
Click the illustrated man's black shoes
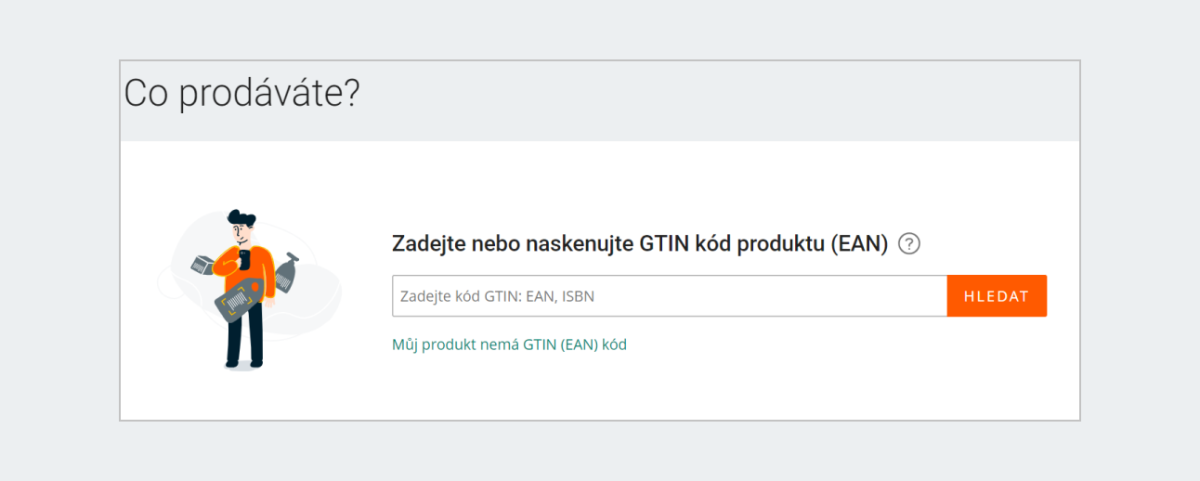(245, 363)
